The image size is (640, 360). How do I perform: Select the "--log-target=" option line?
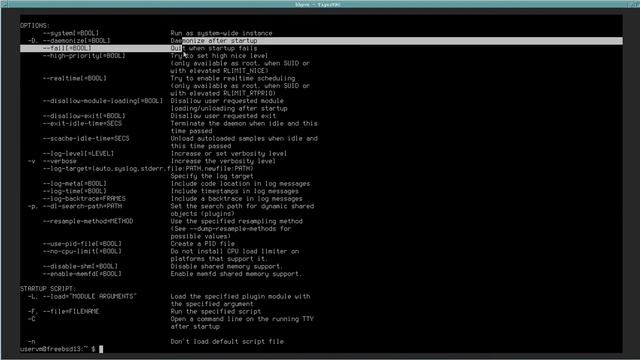tap(148, 169)
